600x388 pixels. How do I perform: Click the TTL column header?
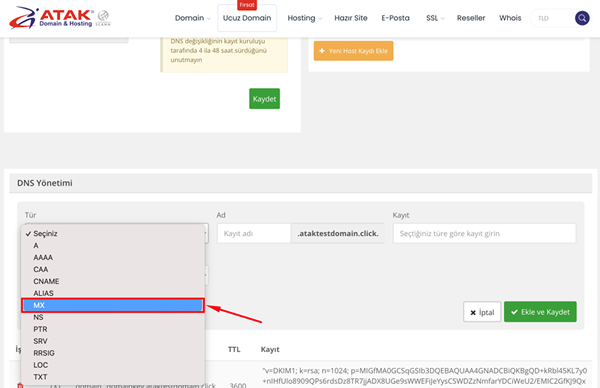[234, 349]
